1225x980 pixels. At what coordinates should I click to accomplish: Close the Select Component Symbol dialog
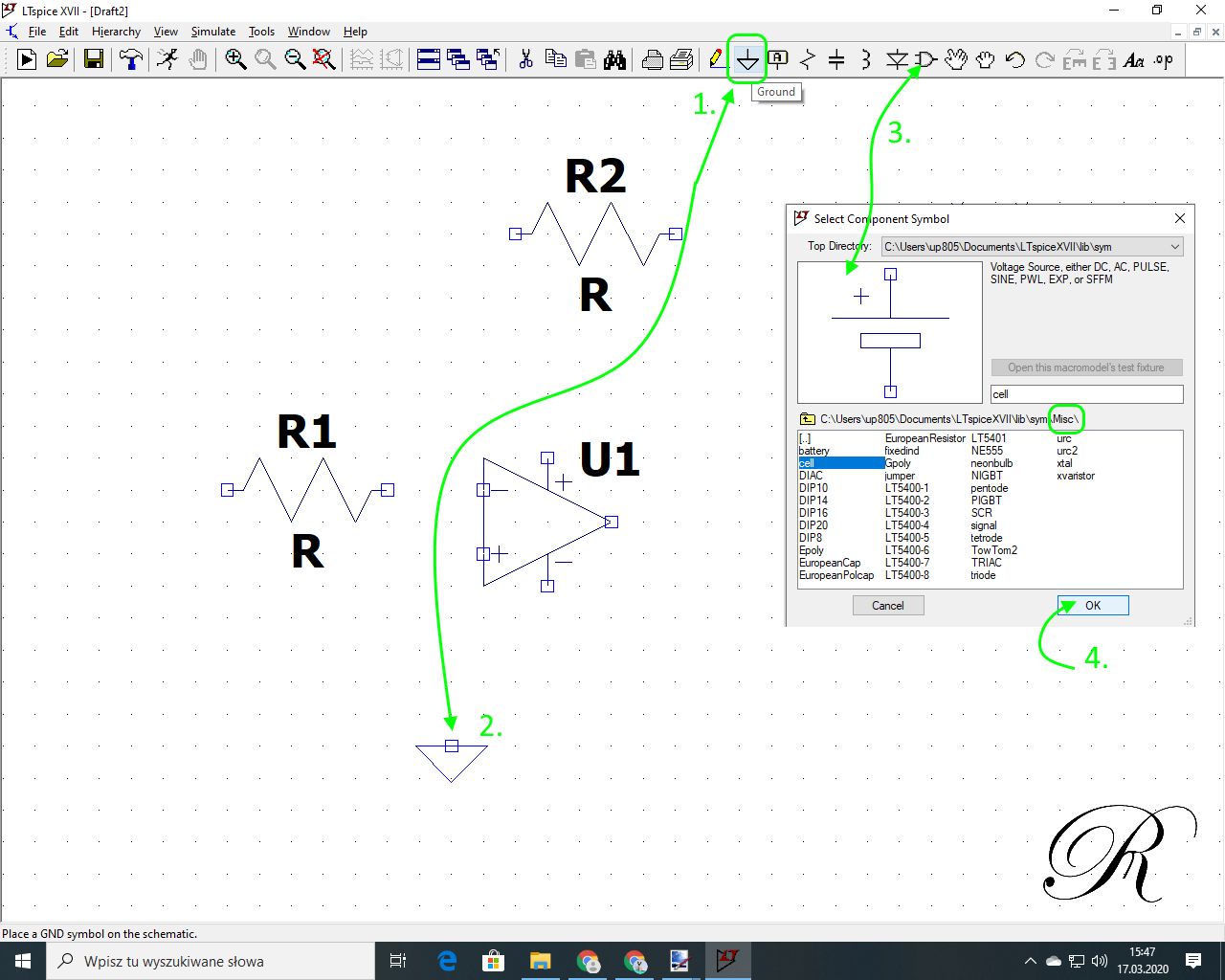click(x=1179, y=218)
